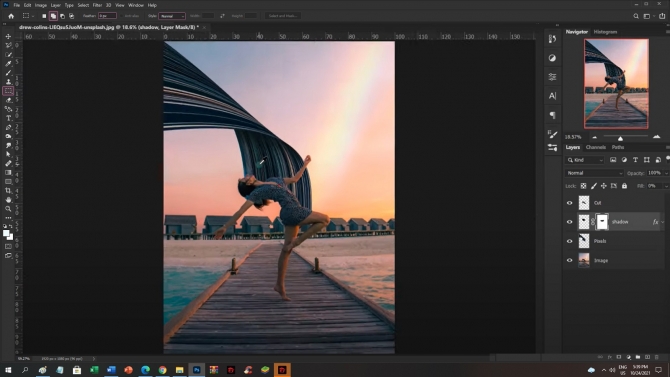Click the Select and Mask button
Screen dimensions: 670x377
point(283,16)
